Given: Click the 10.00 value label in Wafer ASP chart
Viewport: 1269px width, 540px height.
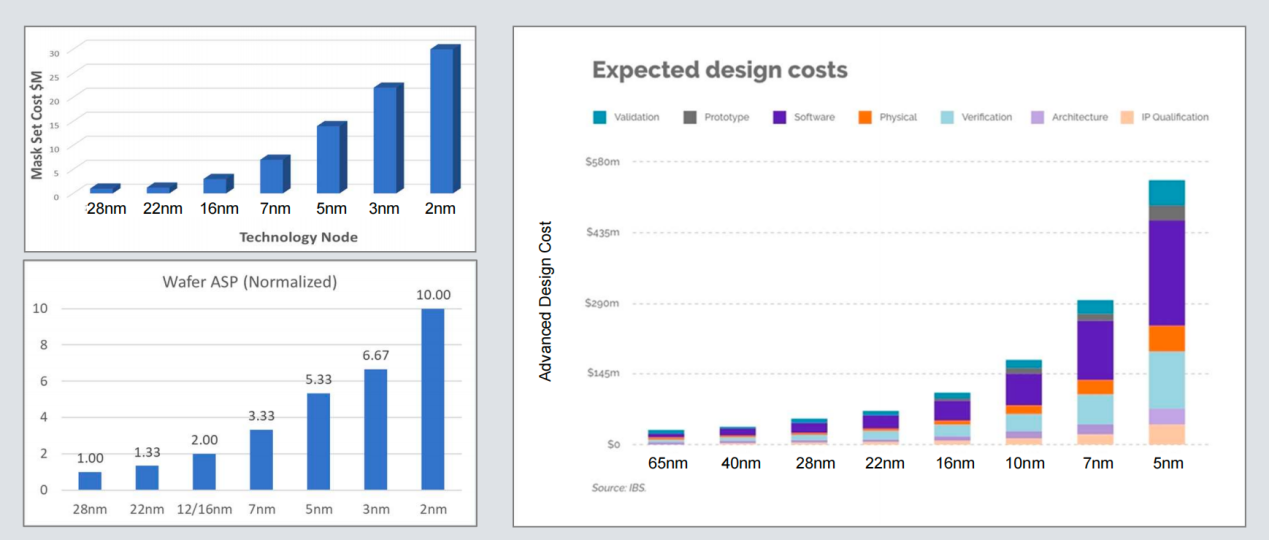Looking at the screenshot, I should pyautogui.click(x=433, y=295).
